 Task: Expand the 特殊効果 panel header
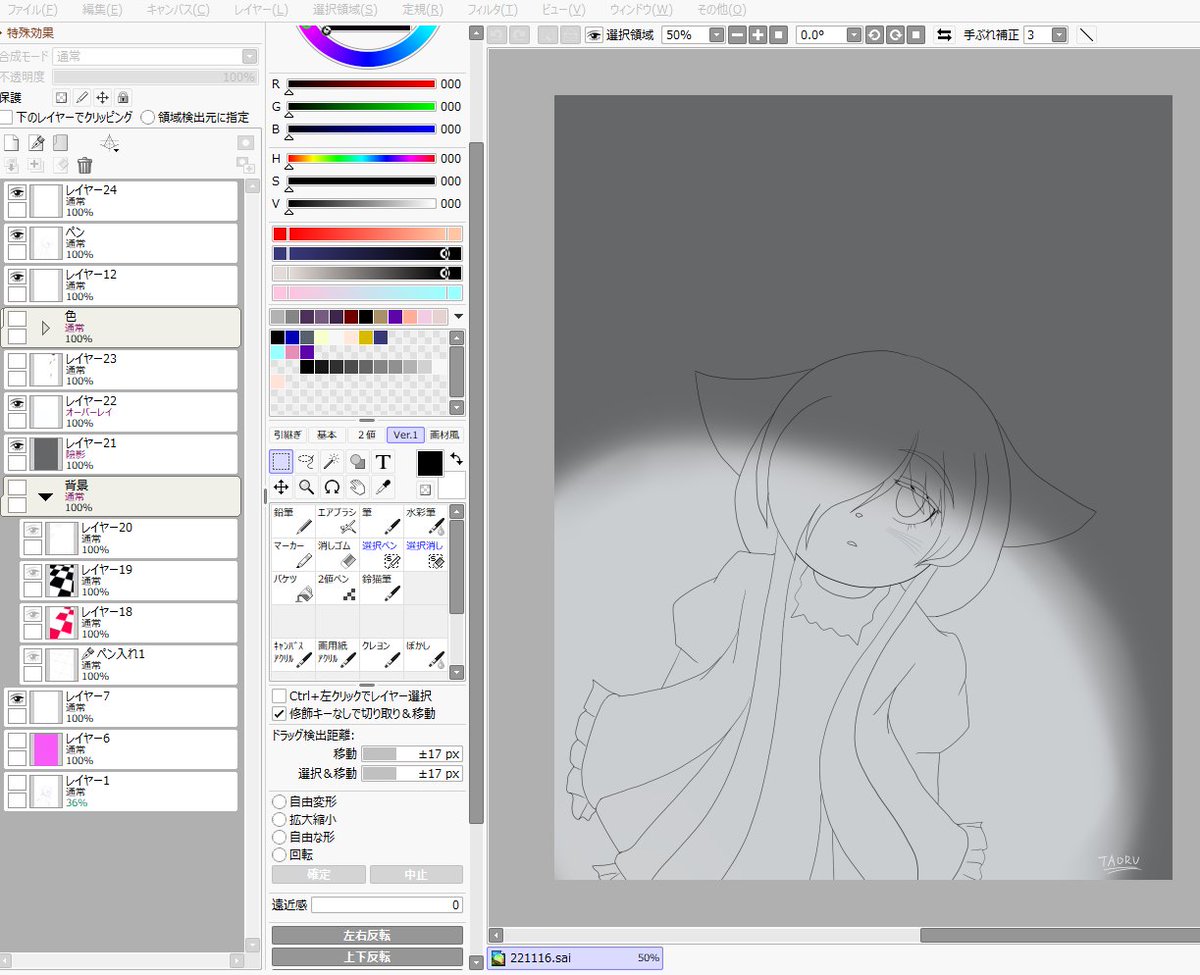[x=28, y=33]
